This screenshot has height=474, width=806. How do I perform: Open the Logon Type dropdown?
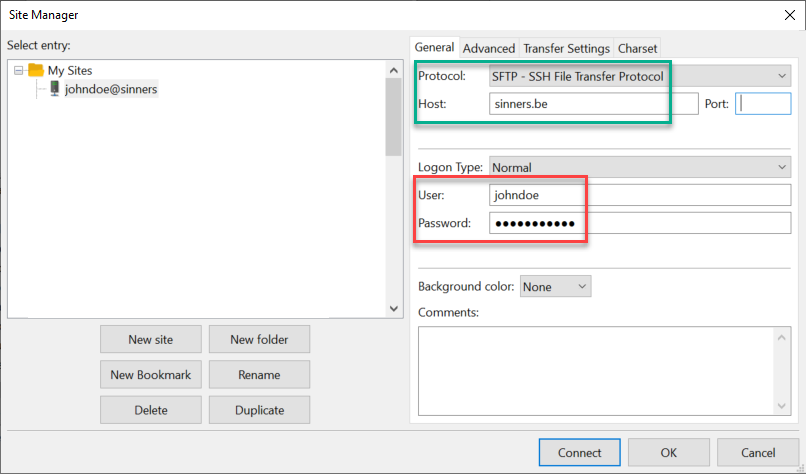coord(638,168)
